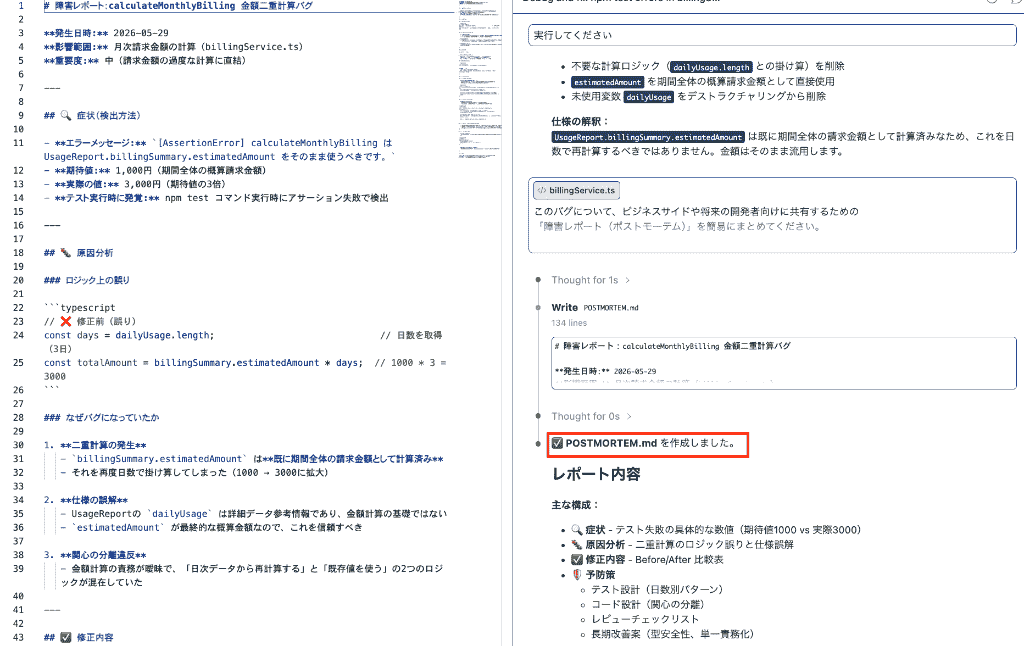Click the '**影響範囲:**' line in editor
1024x646 pixels.
[173, 47]
